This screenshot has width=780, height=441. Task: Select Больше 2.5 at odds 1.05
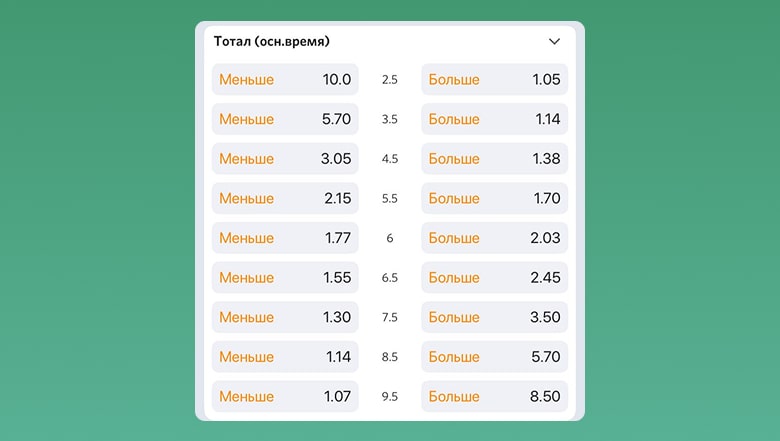[x=494, y=80]
